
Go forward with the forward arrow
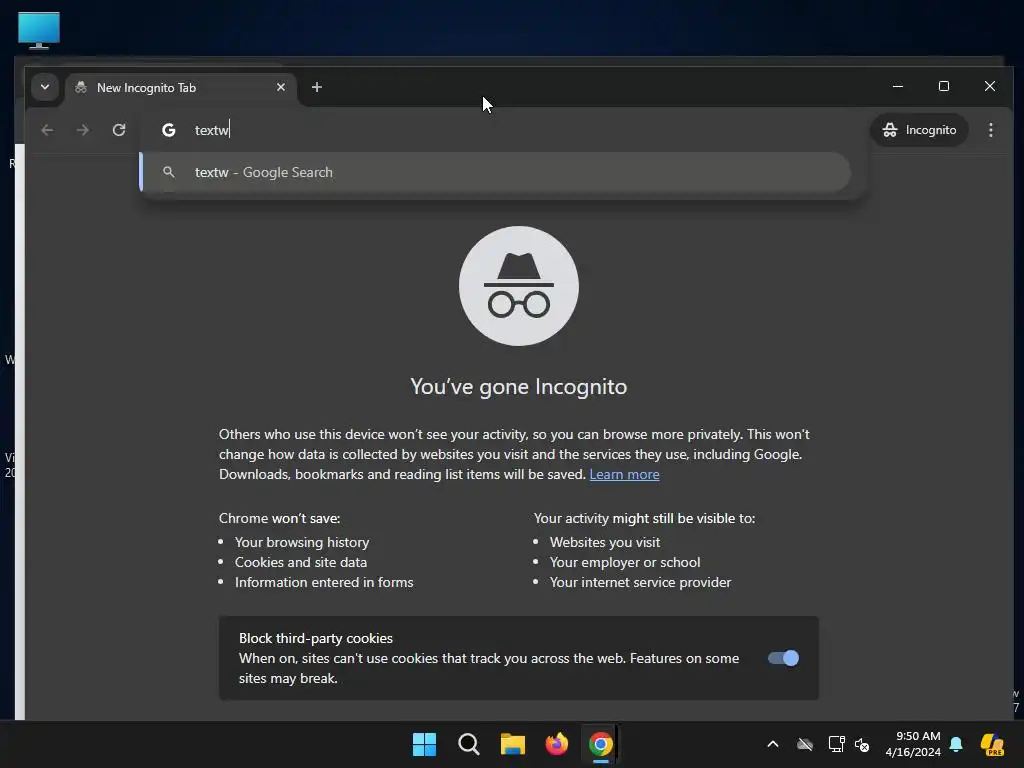[x=82, y=130]
